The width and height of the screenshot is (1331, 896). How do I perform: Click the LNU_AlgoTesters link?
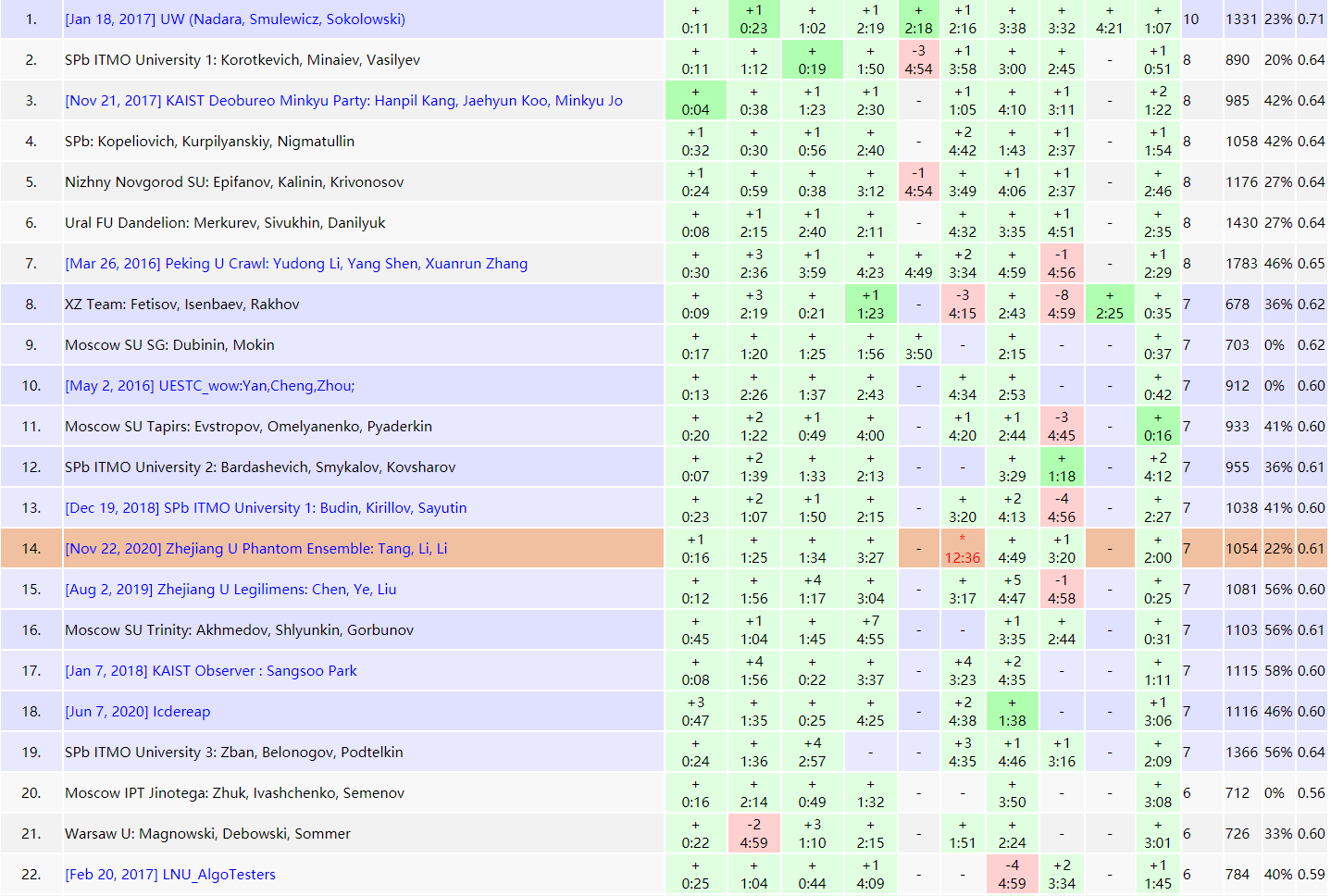click(170, 875)
